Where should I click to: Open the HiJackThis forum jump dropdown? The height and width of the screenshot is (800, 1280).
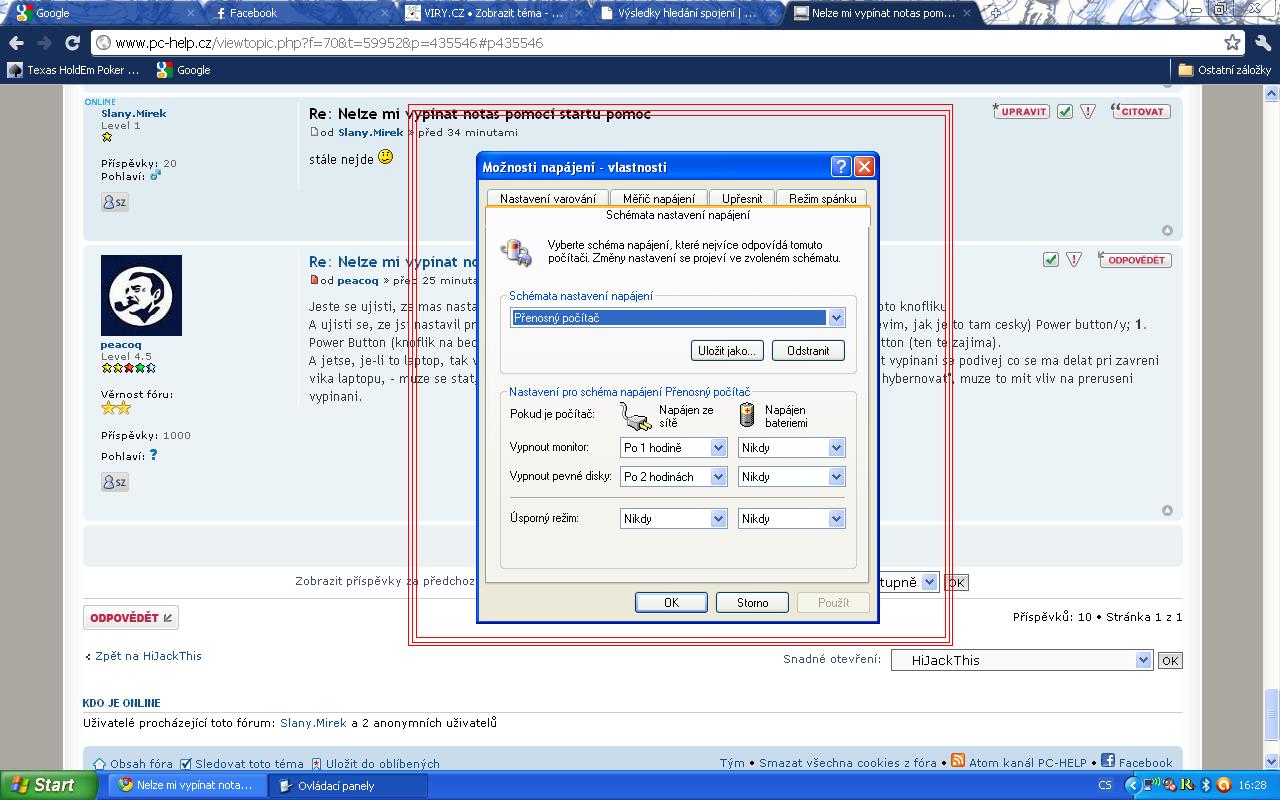pos(1022,660)
